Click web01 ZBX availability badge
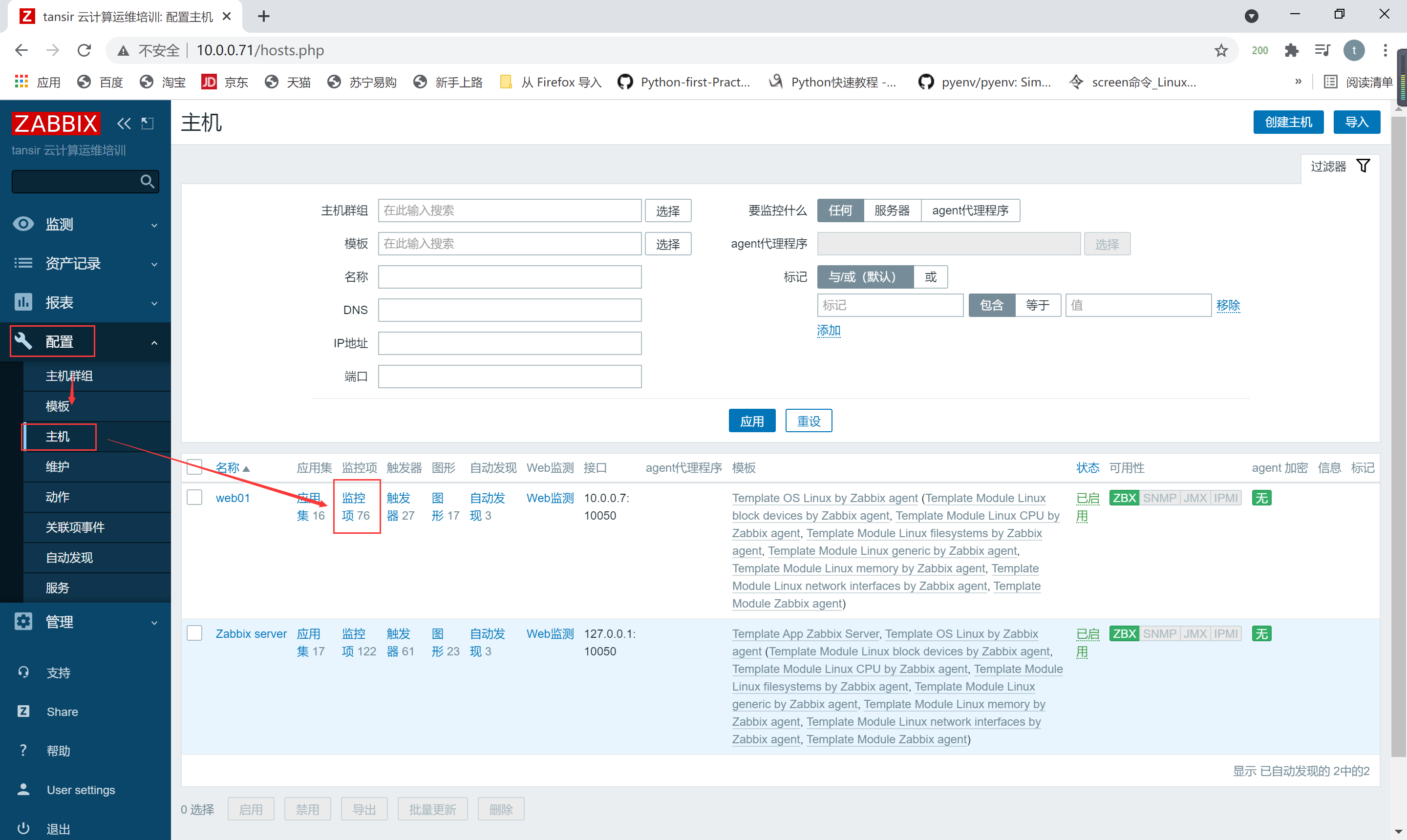The image size is (1407, 840). [x=1125, y=498]
